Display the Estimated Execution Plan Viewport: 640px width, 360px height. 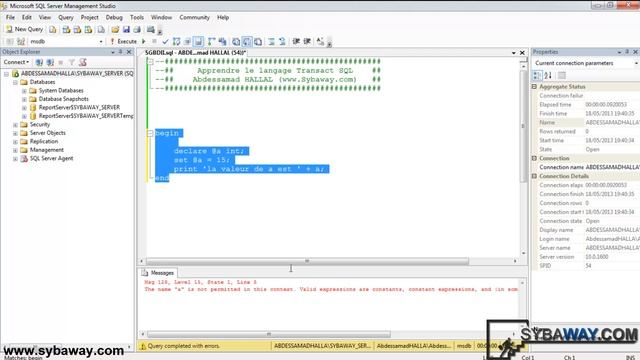176,41
